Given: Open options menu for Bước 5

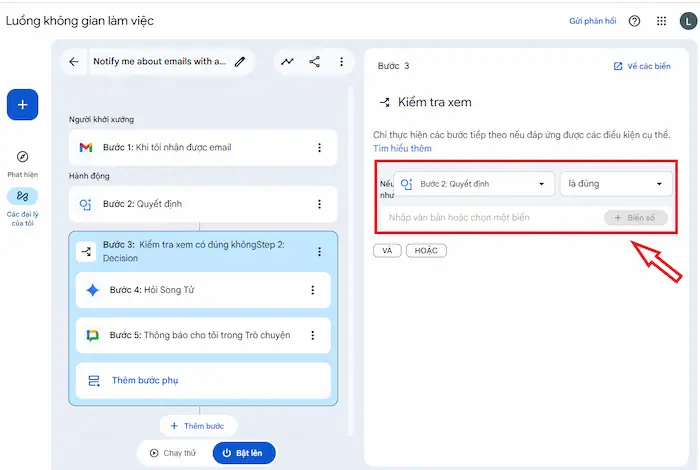Looking at the screenshot, I should click(312, 335).
